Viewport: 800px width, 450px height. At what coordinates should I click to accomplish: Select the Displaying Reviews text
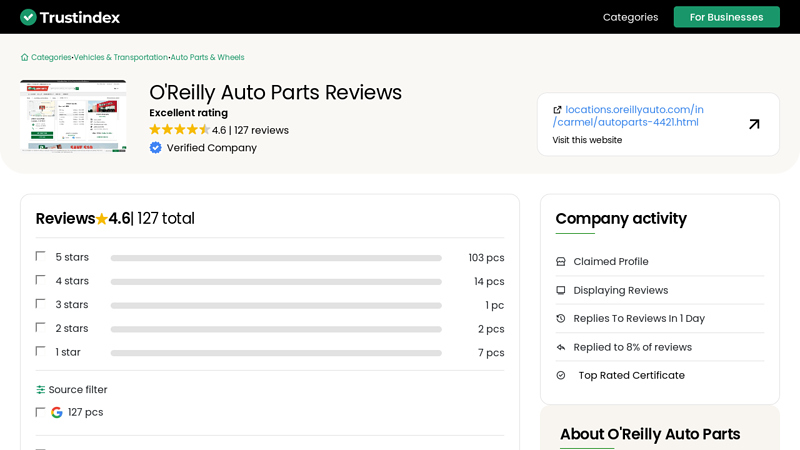point(620,290)
